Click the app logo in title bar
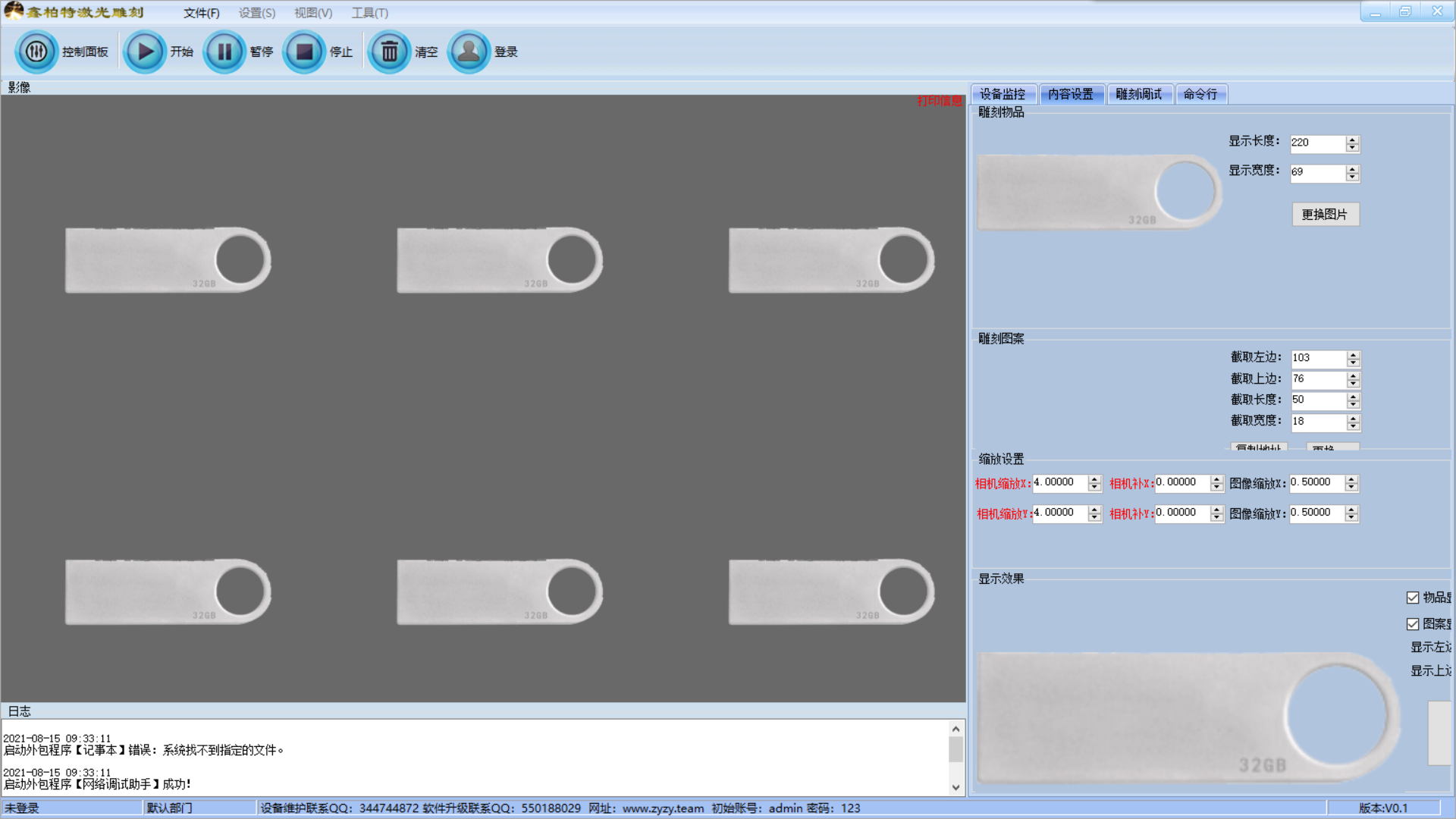 click(x=14, y=11)
